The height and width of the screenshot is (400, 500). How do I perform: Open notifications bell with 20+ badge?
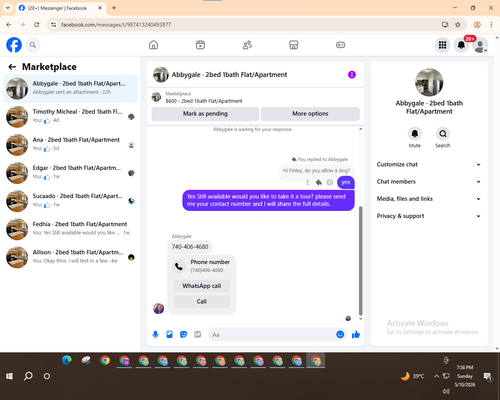tap(461, 45)
